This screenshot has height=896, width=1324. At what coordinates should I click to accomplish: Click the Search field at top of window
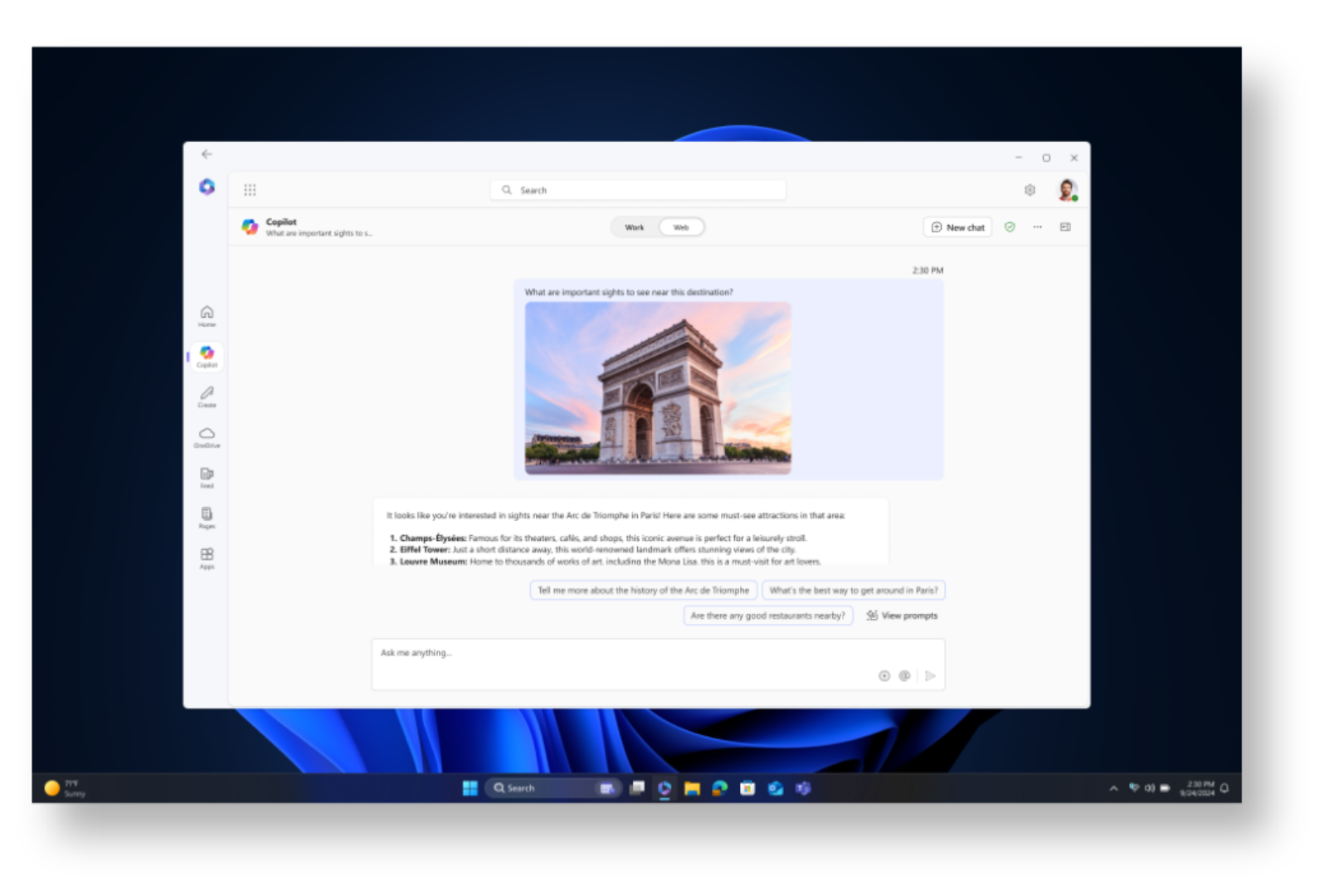click(638, 190)
